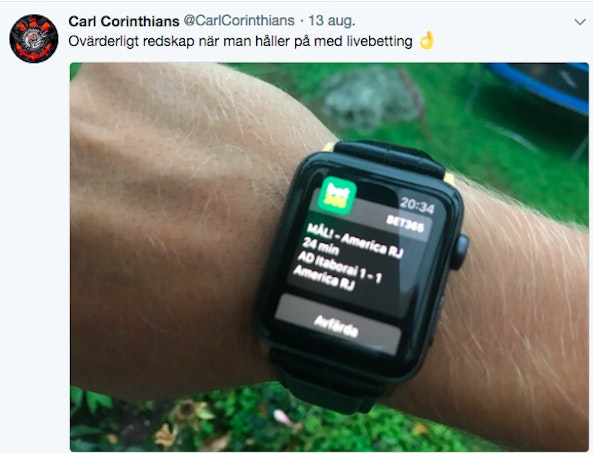The width and height of the screenshot is (593, 453).
Task: Click the black watch strap top
Action: tap(388, 158)
